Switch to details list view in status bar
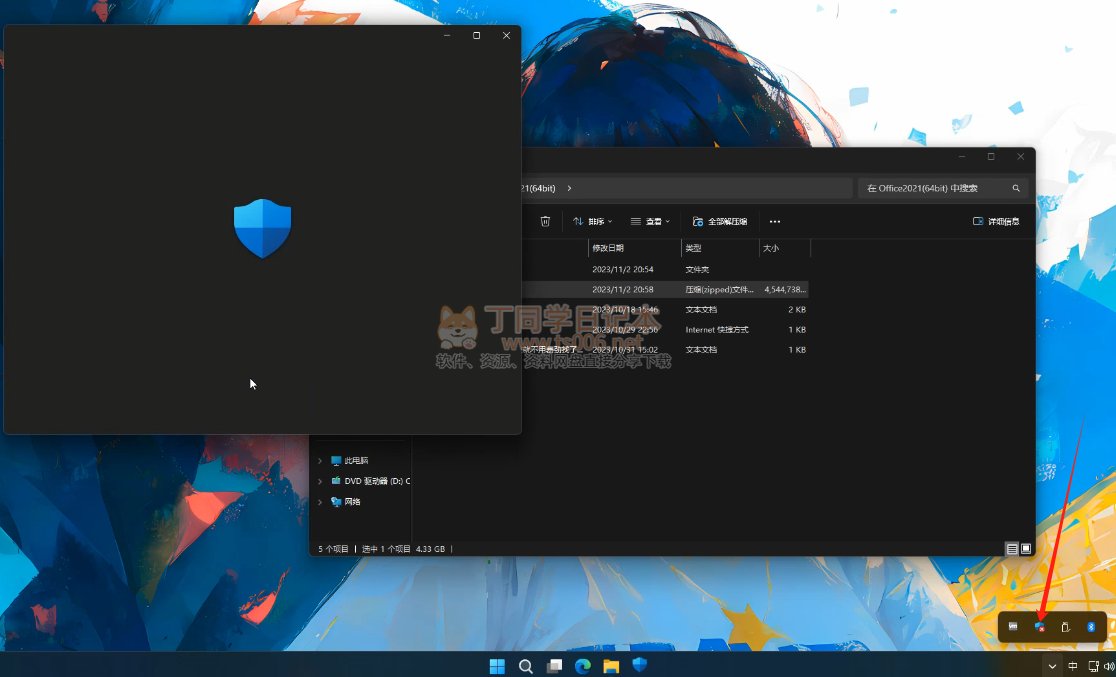 1012,549
